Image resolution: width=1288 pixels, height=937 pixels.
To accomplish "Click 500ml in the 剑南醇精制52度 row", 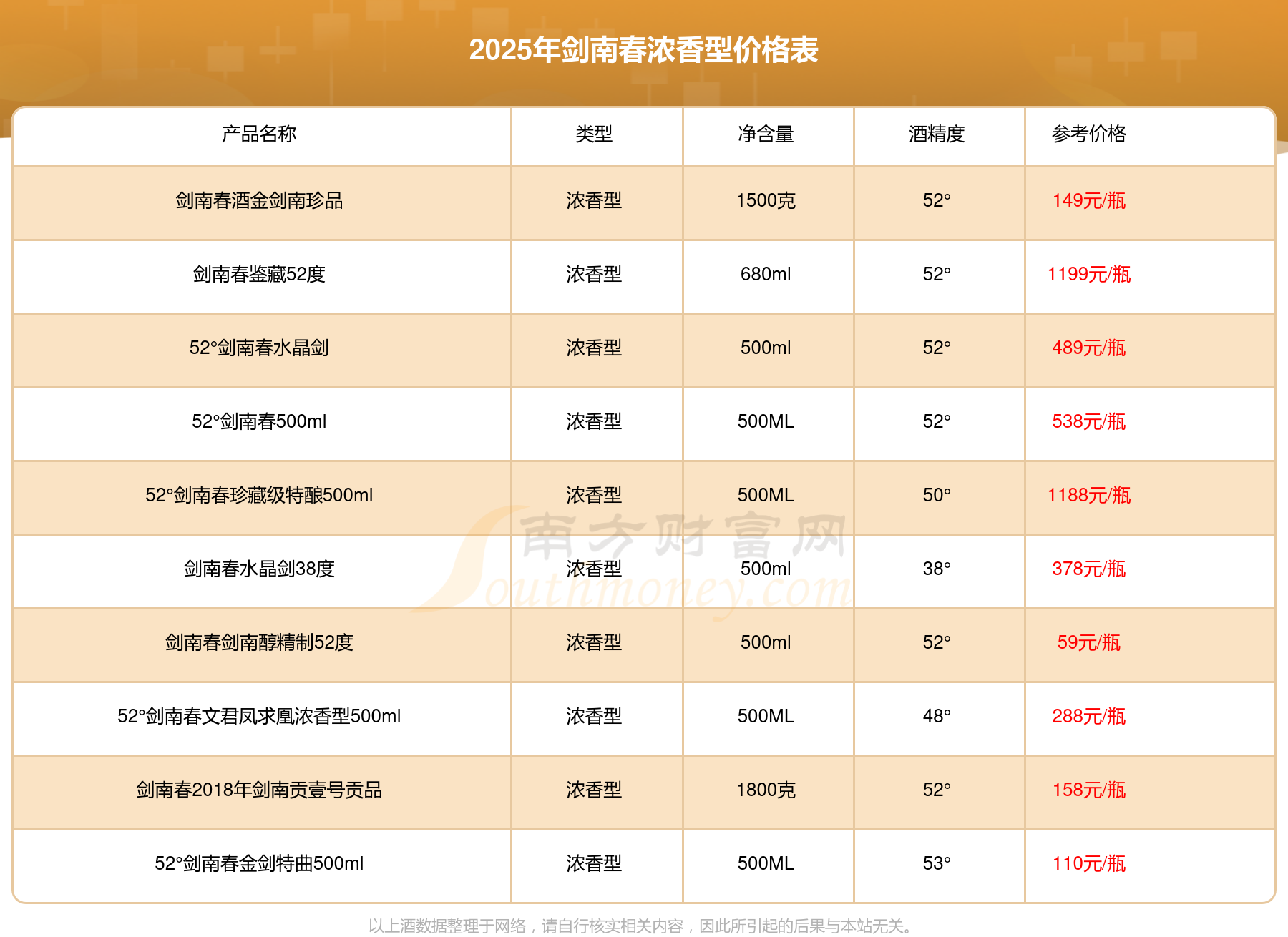I will 766,642.
